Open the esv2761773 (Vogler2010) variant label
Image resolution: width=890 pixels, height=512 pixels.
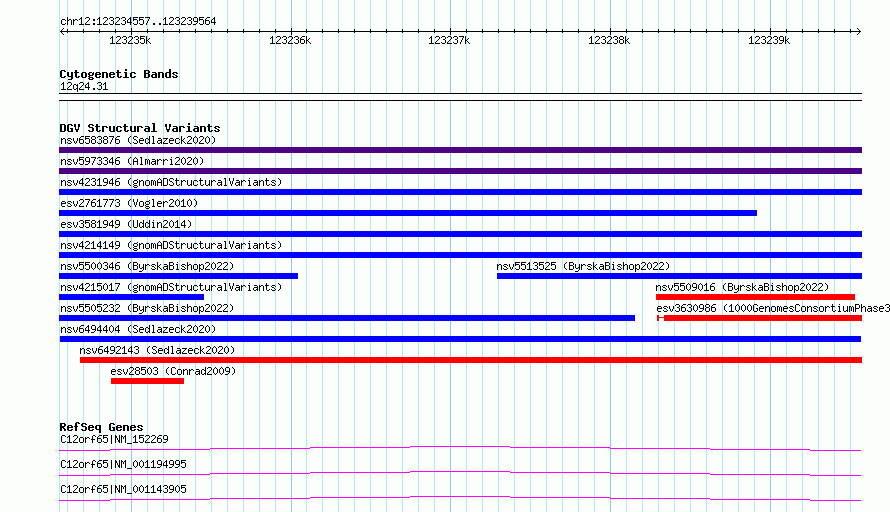coord(129,203)
